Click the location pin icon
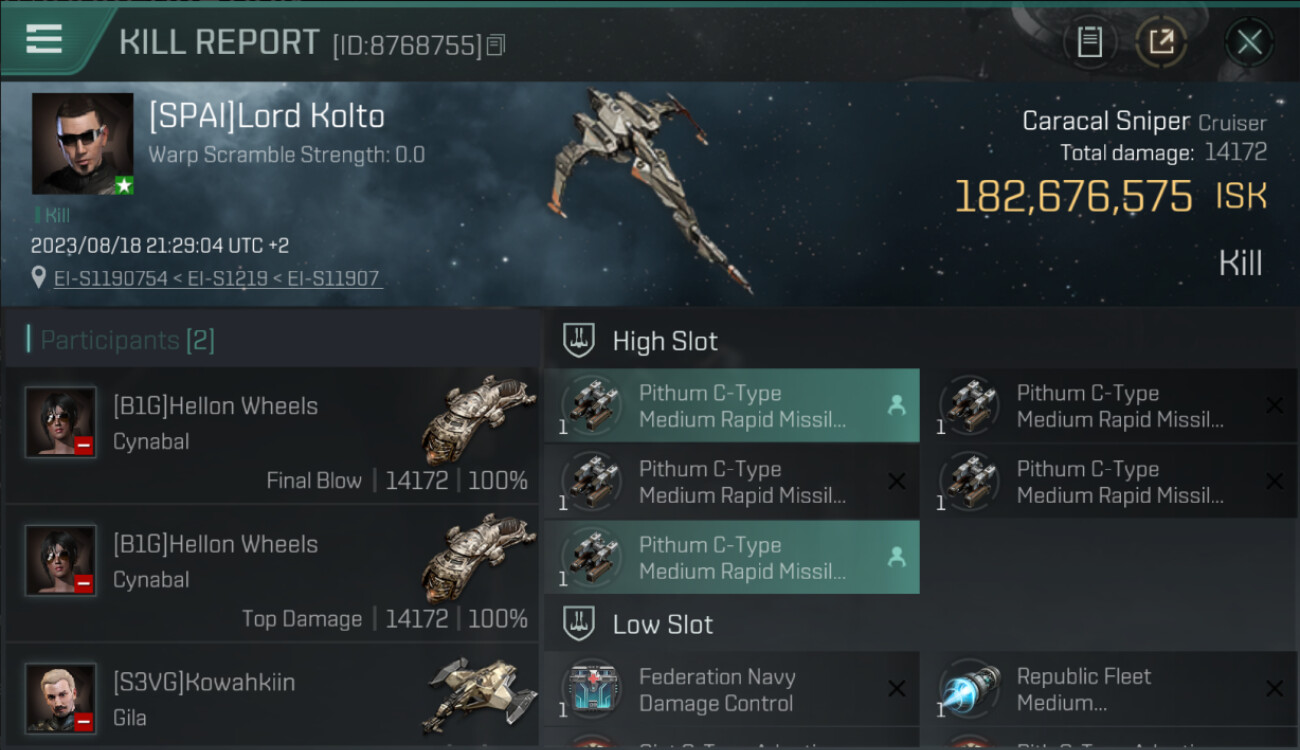This screenshot has height=750, width=1300. (x=39, y=278)
